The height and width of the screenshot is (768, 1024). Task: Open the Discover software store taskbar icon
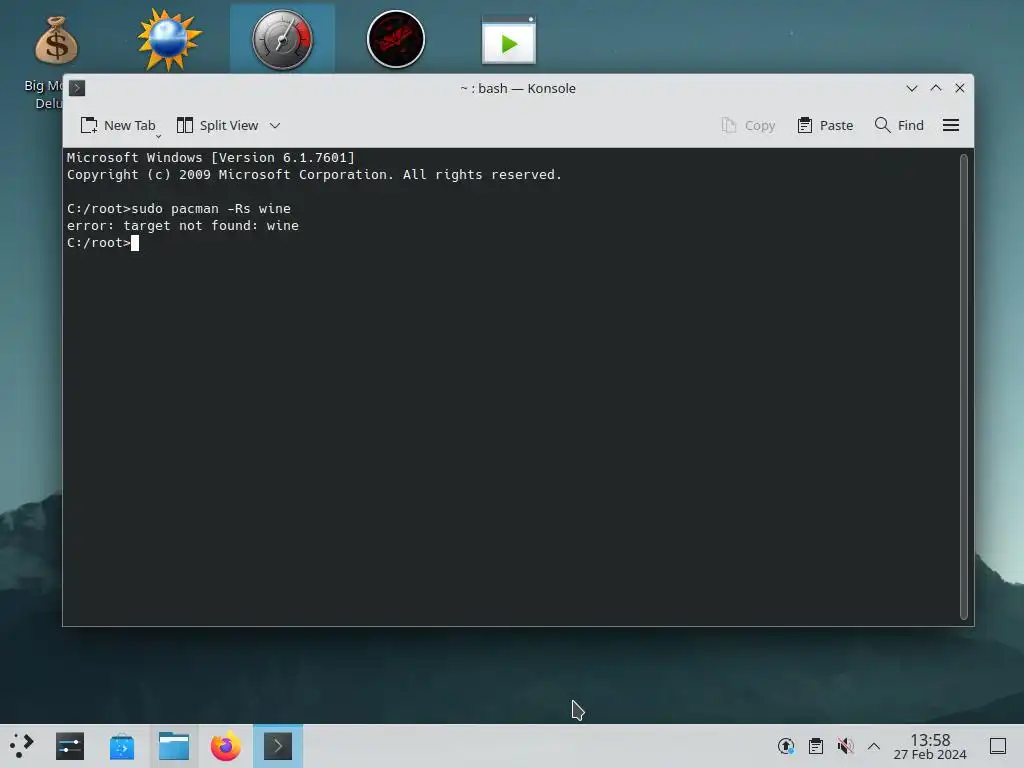coord(121,746)
